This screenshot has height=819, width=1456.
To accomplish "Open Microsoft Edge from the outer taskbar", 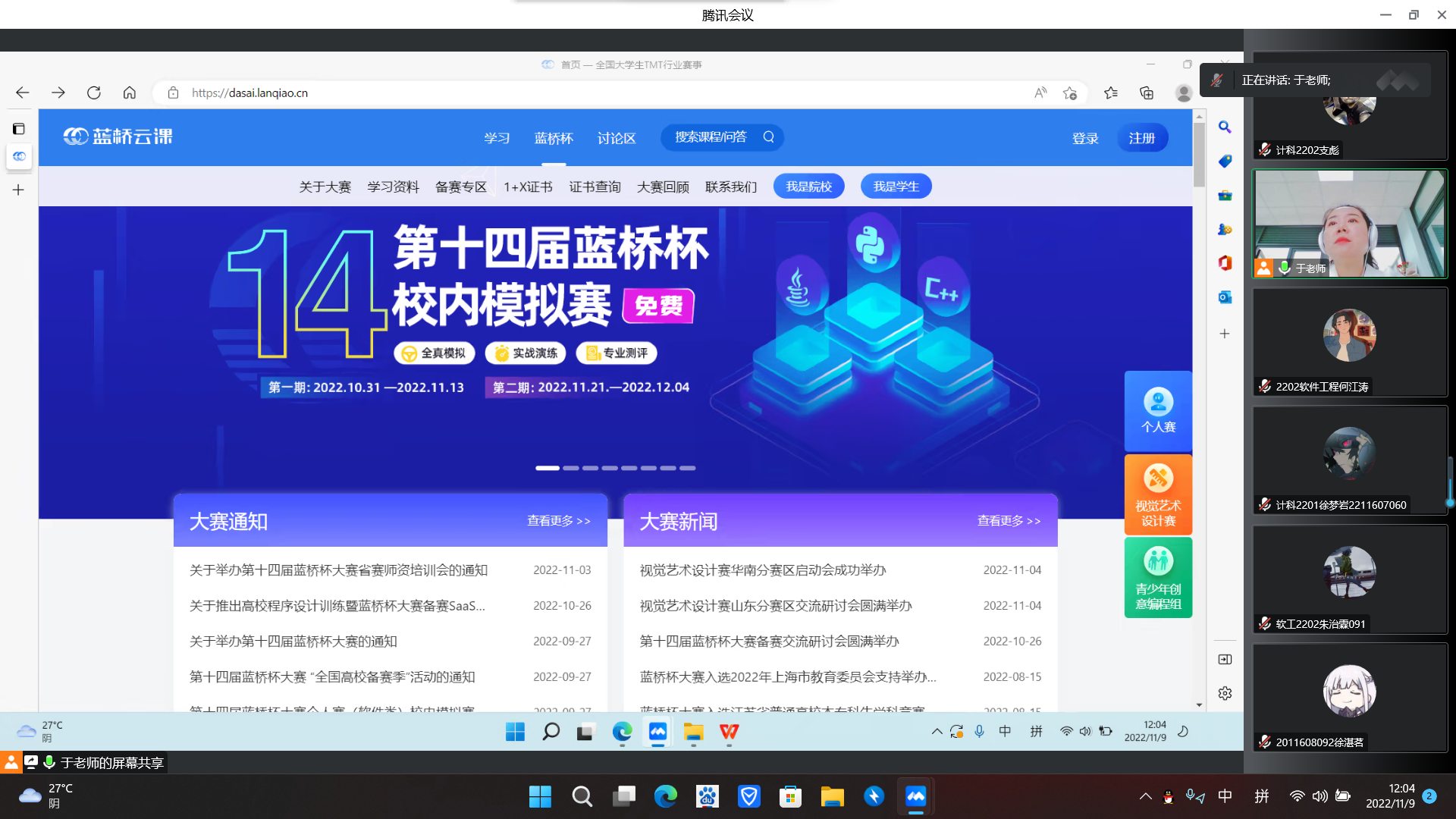I will point(665,796).
